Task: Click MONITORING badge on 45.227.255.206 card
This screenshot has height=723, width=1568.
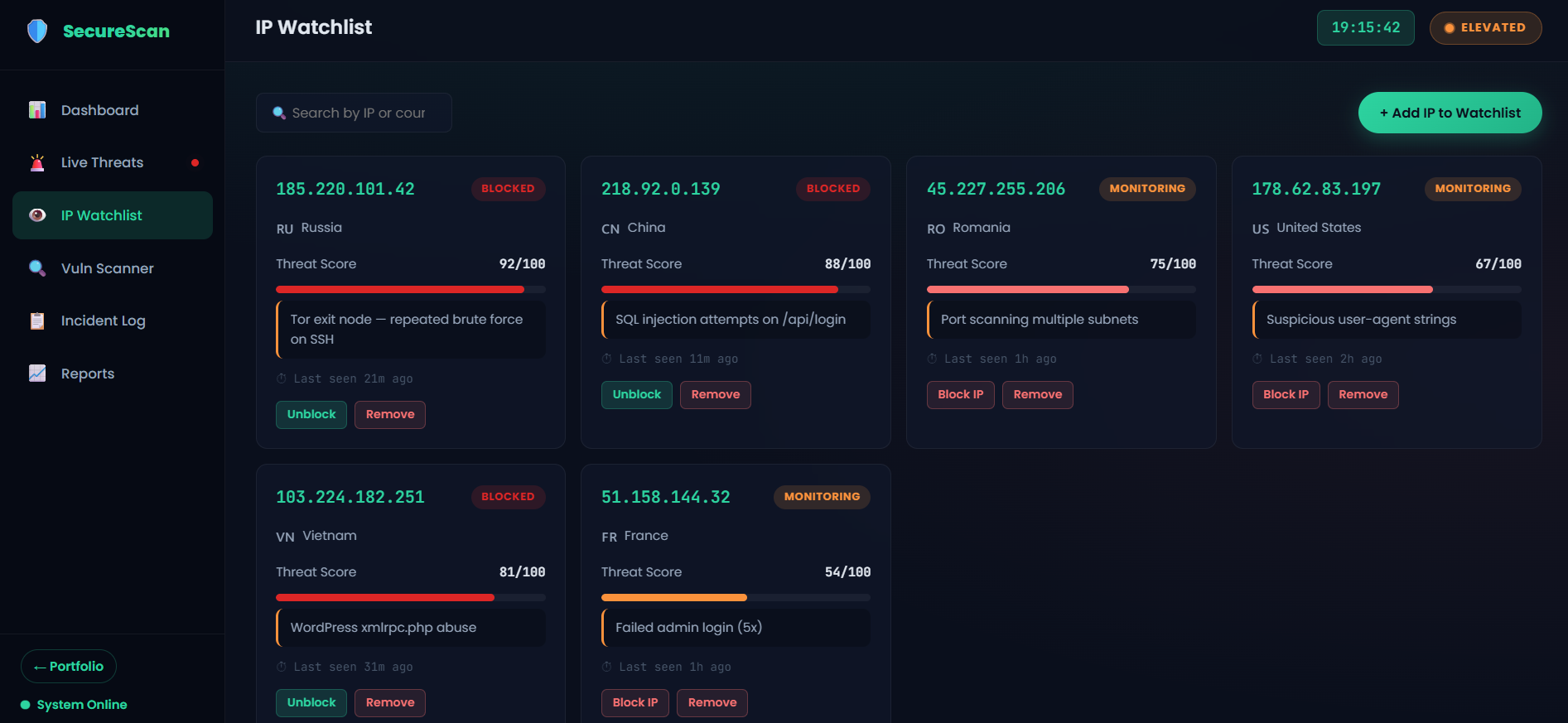Action: click(1147, 189)
